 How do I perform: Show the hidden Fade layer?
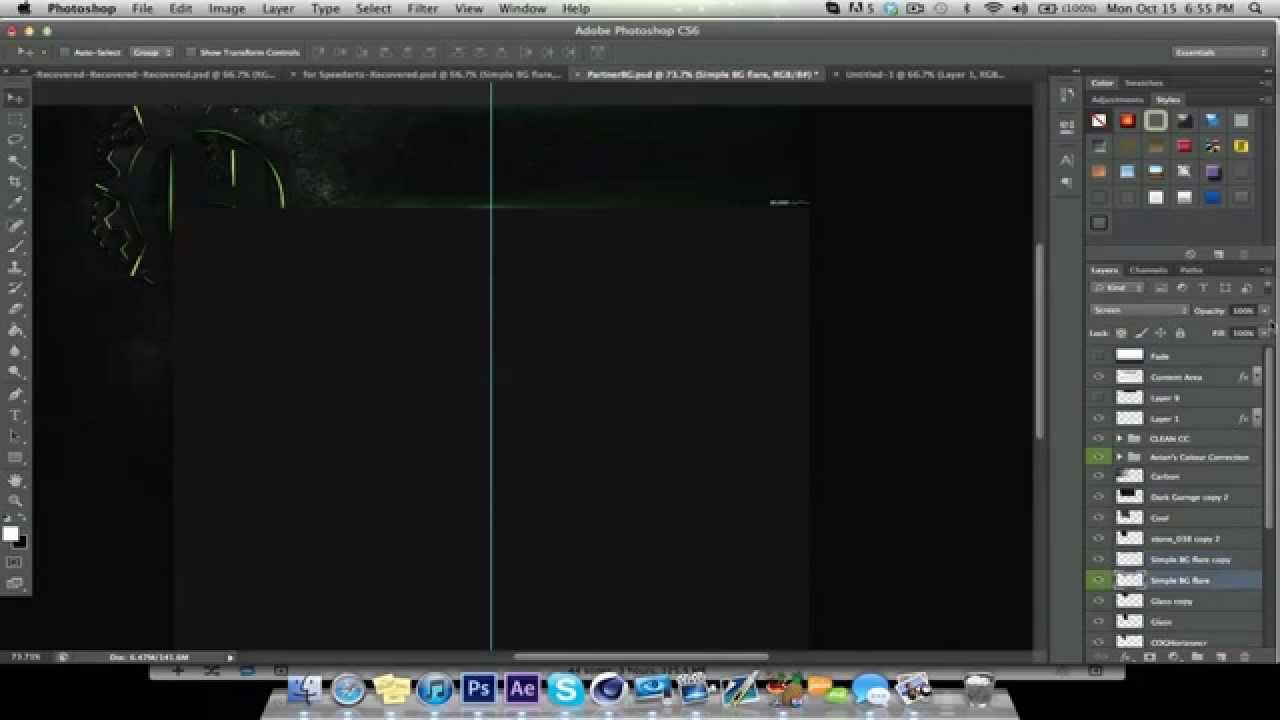[x=1099, y=356]
